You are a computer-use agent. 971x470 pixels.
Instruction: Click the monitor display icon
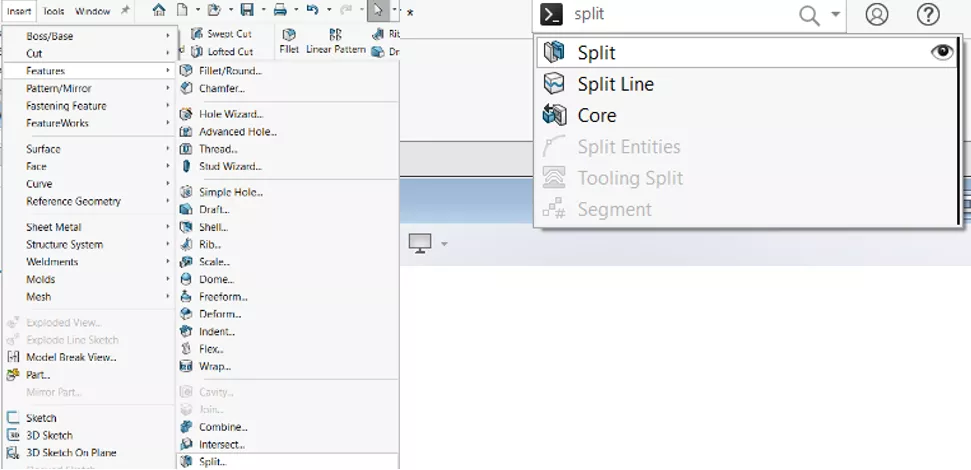point(420,243)
